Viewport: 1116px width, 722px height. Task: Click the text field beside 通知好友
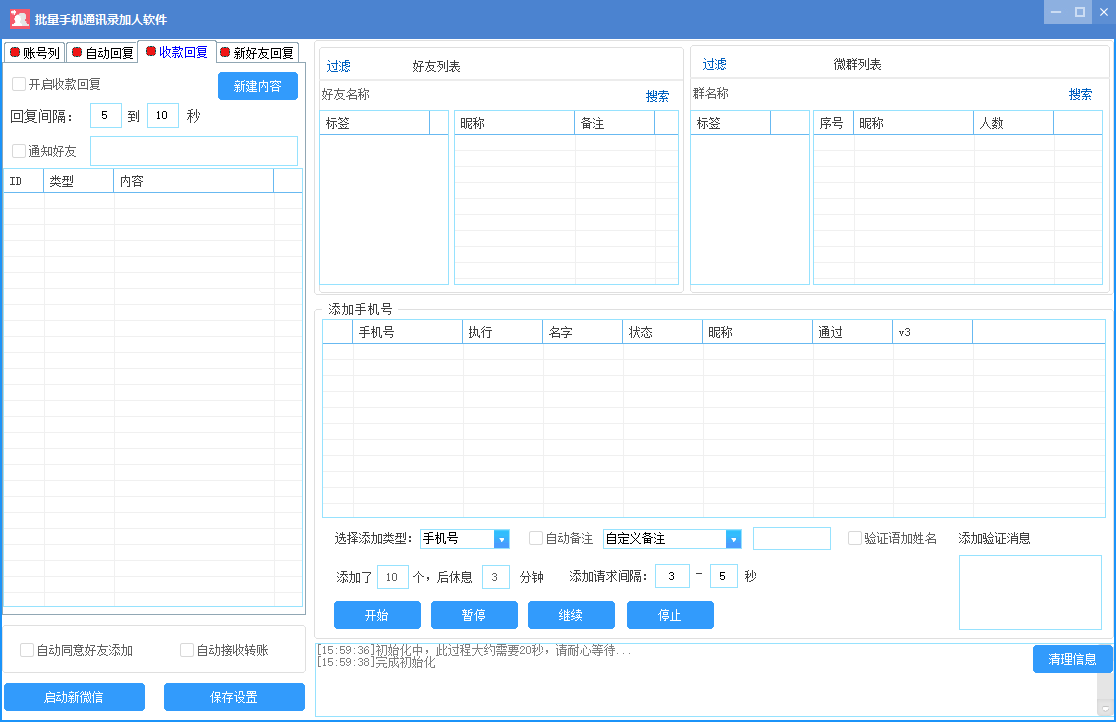194,151
